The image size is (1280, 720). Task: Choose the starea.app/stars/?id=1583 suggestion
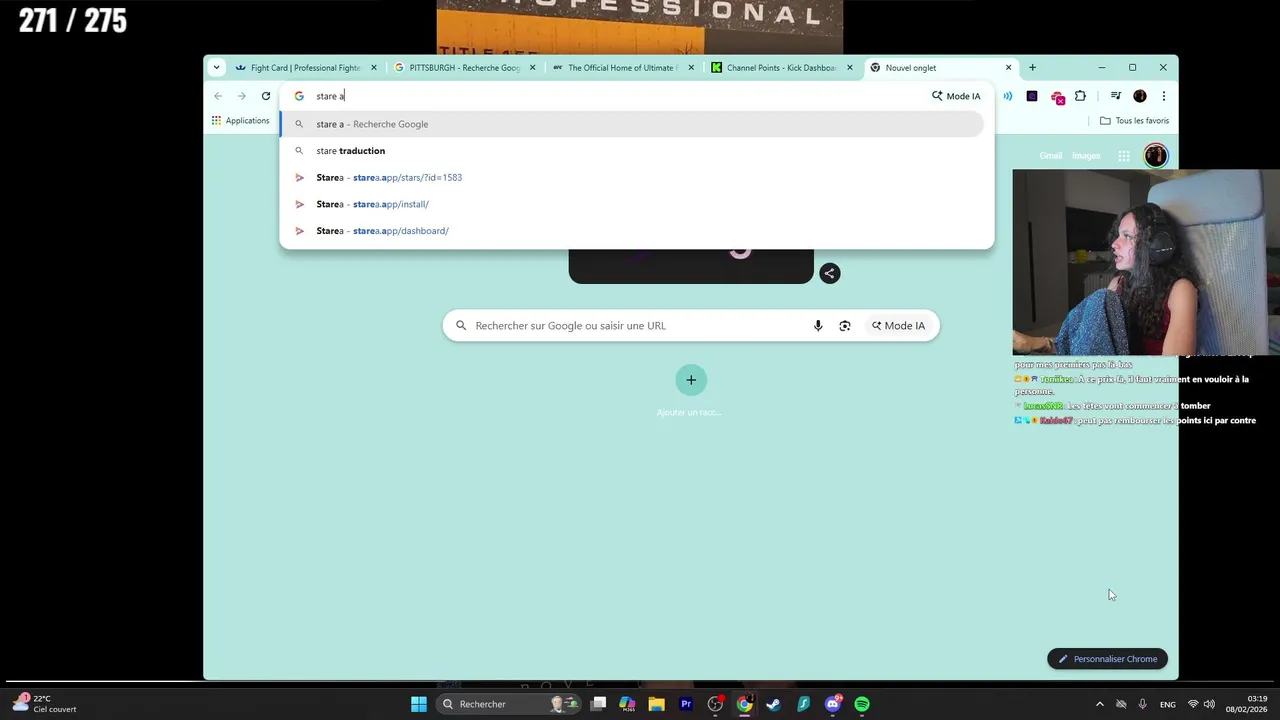click(631, 177)
